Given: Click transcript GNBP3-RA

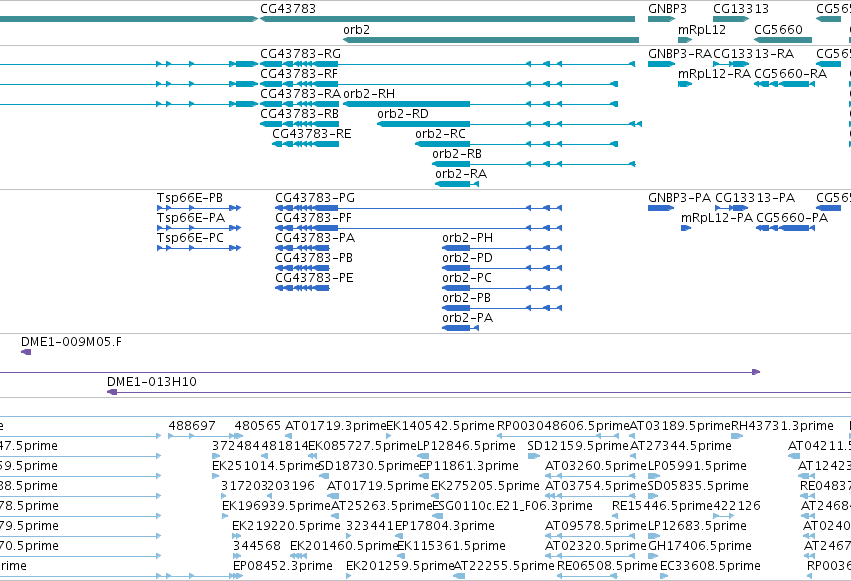Looking at the screenshot, I should [x=661, y=64].
